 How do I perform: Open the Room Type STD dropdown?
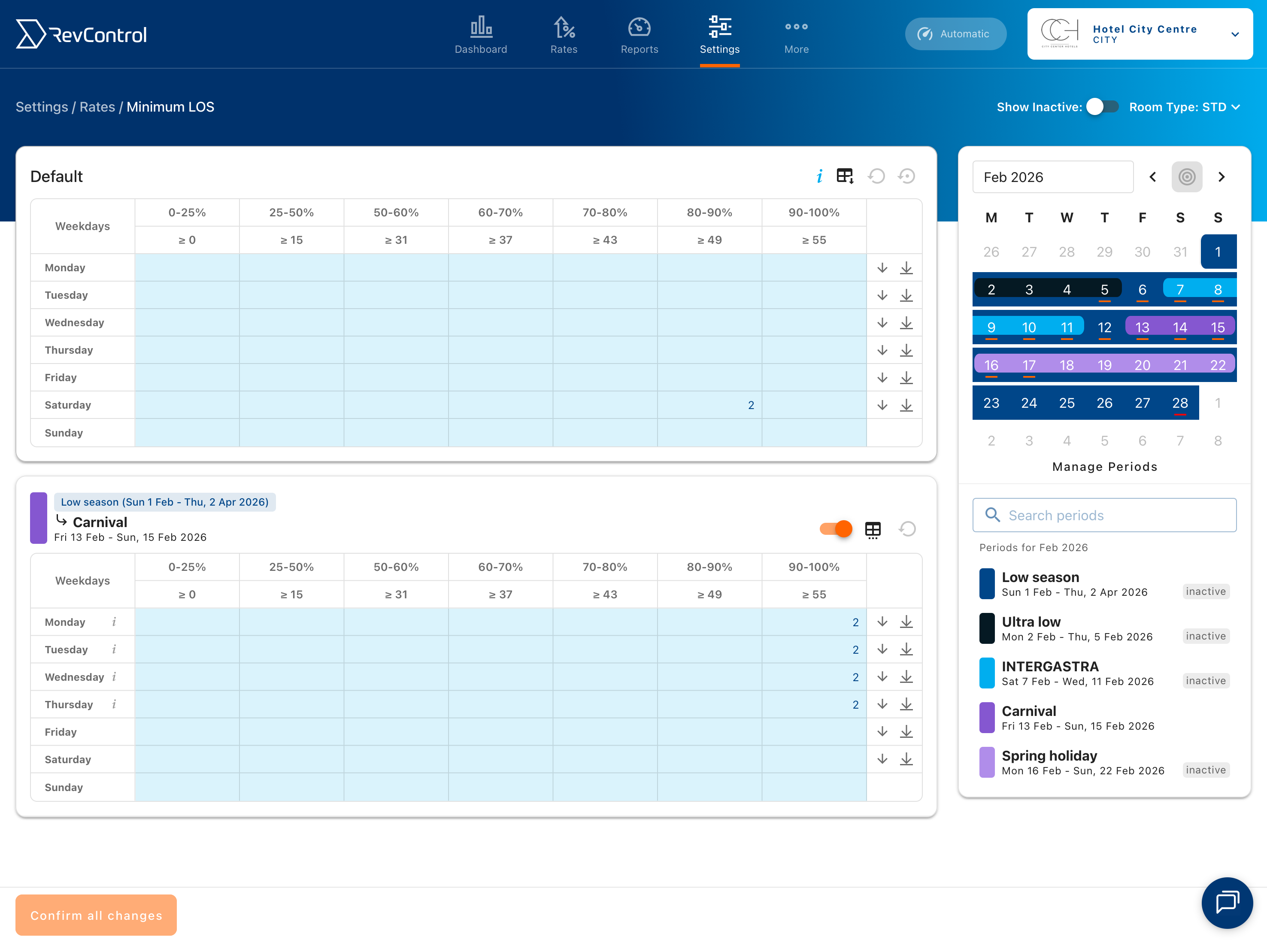click(x=1184, y=107)
